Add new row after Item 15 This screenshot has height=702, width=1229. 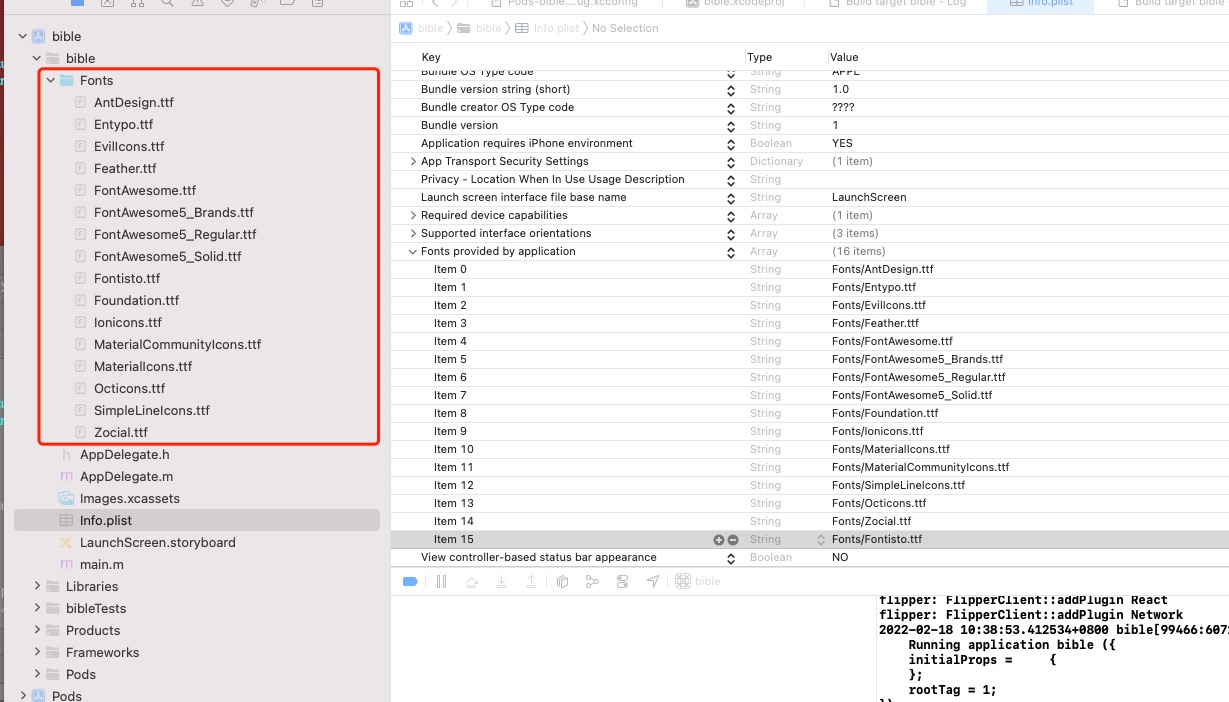[x=718, y=540]
